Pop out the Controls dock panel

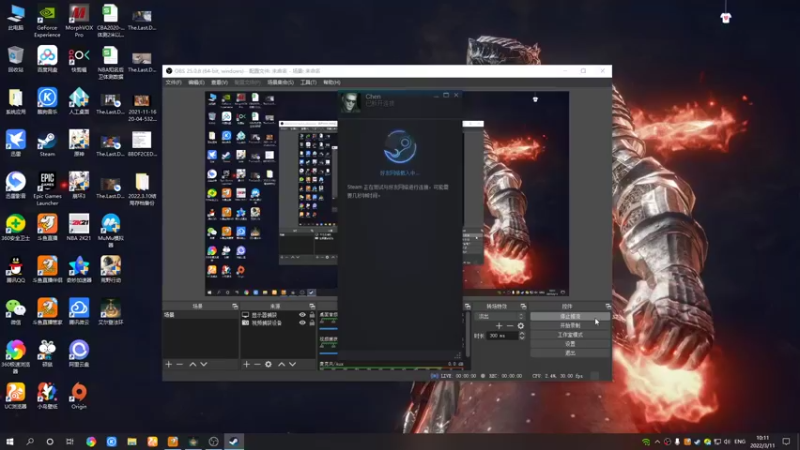click(x=608, y=306)
